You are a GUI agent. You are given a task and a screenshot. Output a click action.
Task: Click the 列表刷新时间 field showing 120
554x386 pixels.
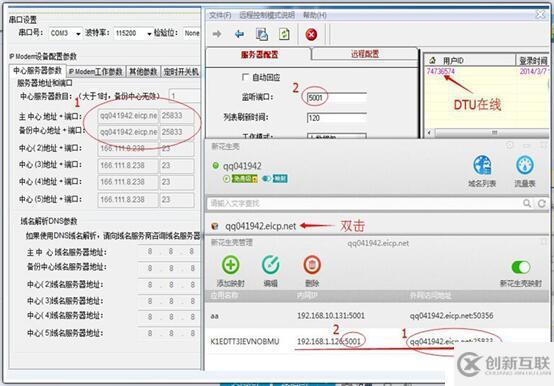click(336, 118)
